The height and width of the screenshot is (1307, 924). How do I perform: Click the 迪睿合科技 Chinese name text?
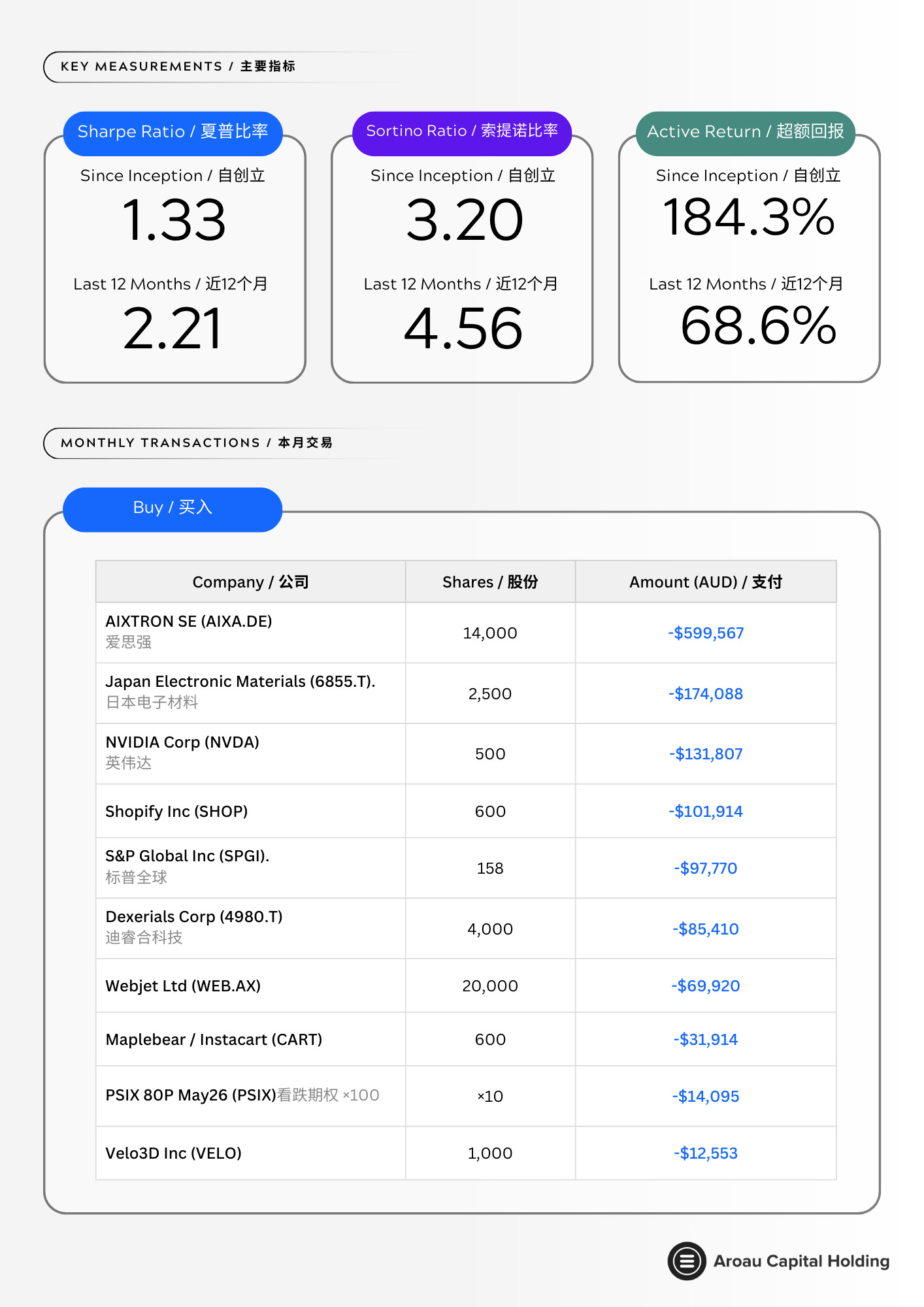144,938
